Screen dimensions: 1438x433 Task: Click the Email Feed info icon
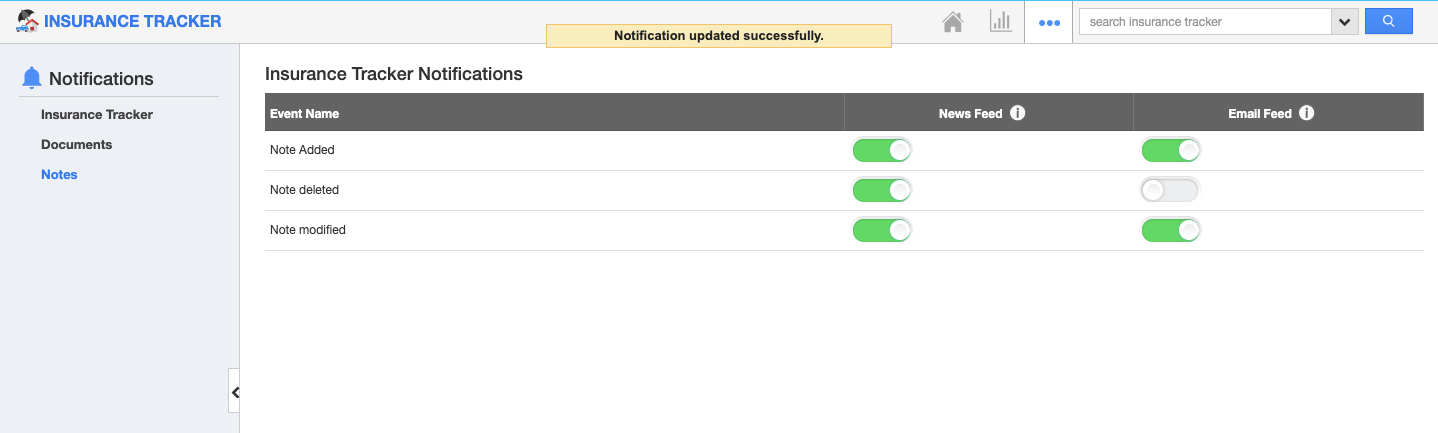click(x=1306, y=113)
